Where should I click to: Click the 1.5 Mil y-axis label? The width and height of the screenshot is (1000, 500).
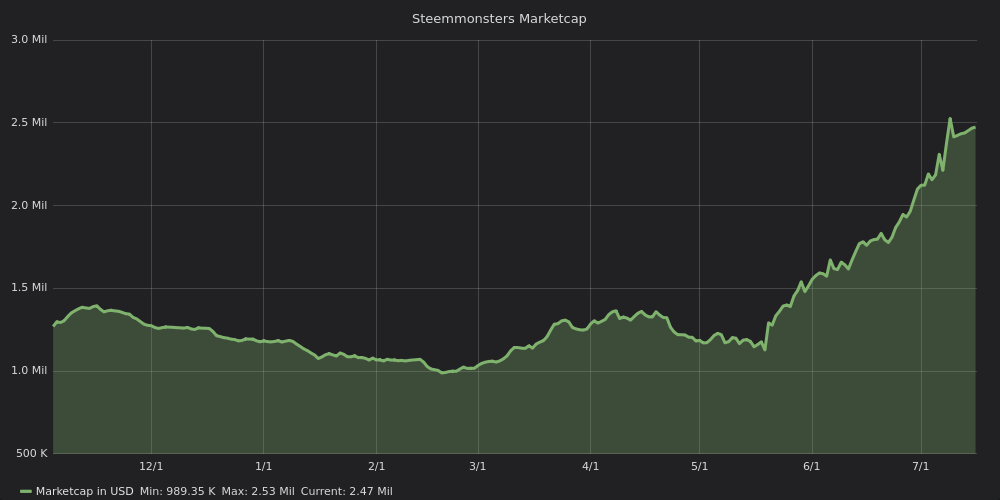tap(29, 288)
